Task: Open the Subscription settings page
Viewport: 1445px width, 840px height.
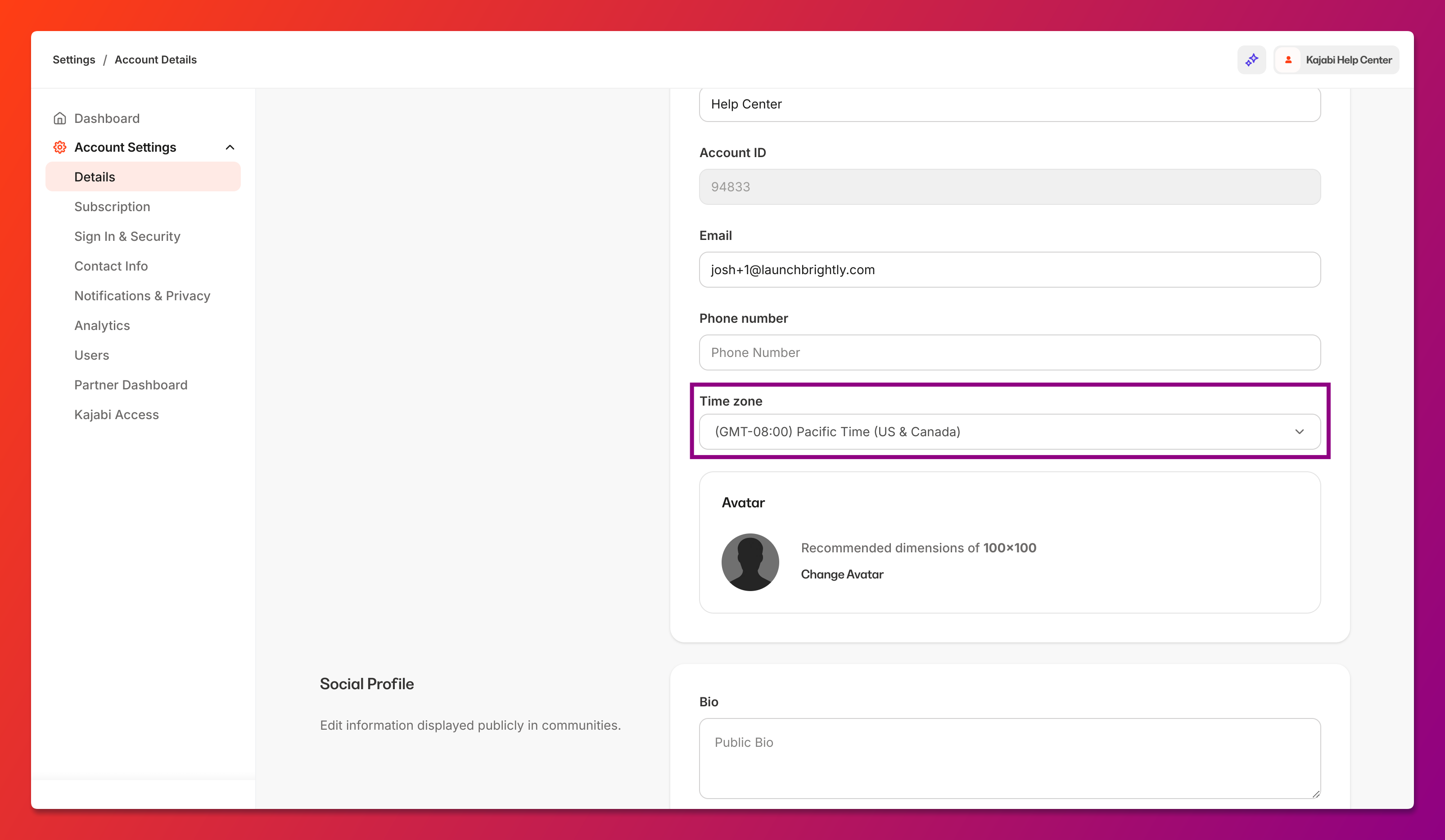Action: point(113,207)
